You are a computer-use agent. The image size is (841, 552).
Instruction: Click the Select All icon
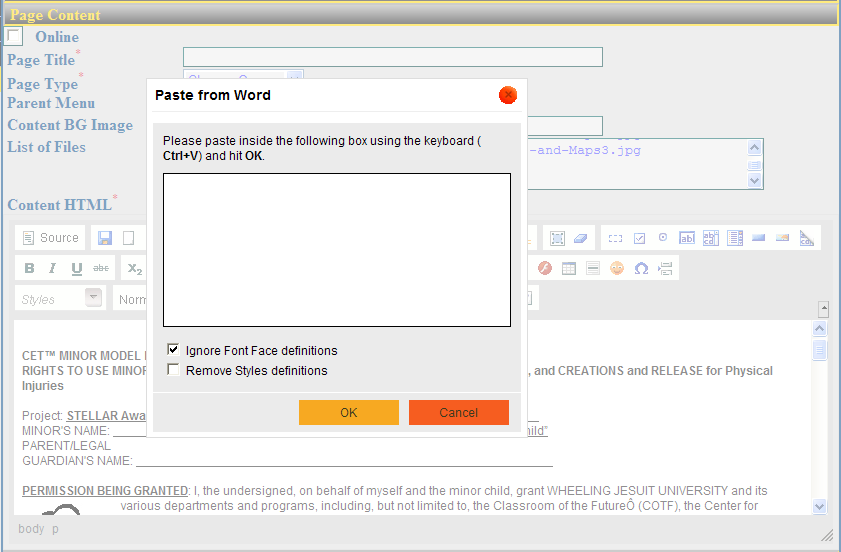[x=558, y=238]
